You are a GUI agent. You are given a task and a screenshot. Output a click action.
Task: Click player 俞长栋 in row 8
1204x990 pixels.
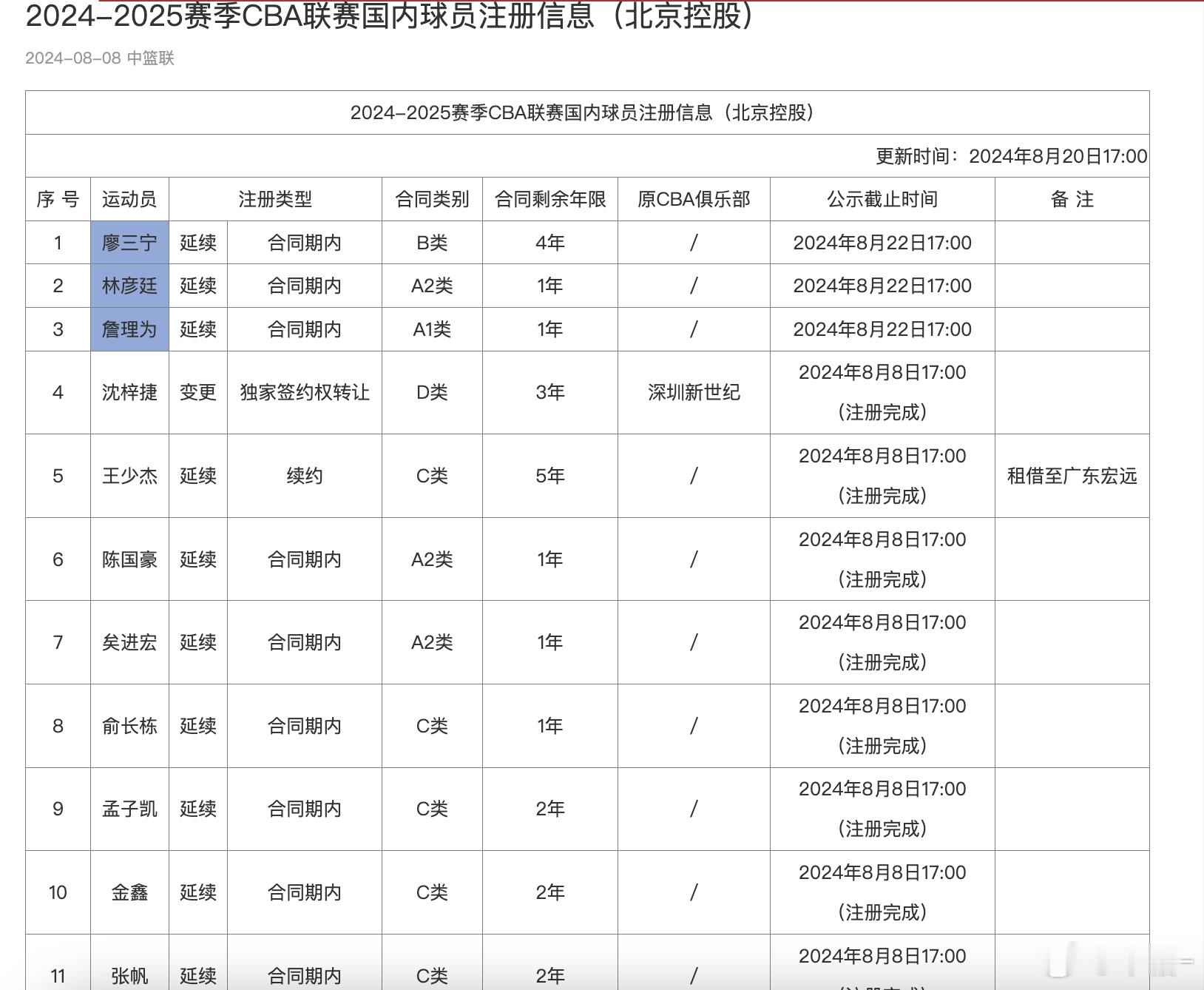click(129, 726)
